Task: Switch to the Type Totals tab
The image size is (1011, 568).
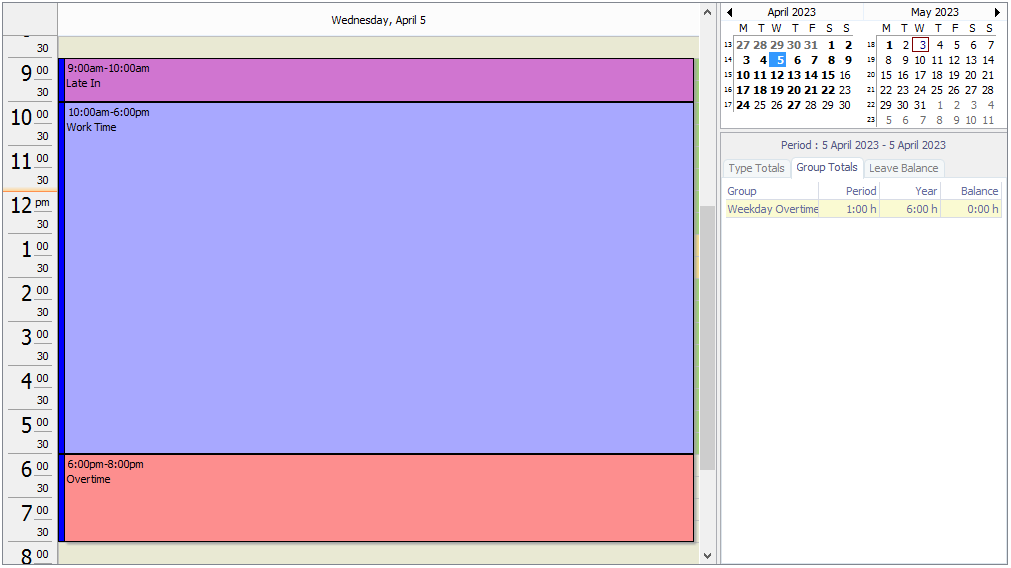Action: [756, 168]
